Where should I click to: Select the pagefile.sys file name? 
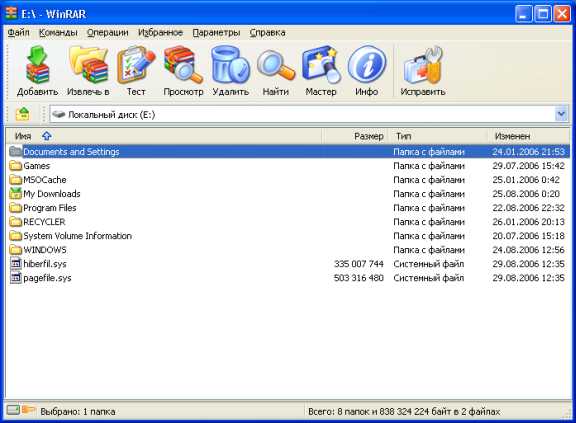click(x=47, y=278)
